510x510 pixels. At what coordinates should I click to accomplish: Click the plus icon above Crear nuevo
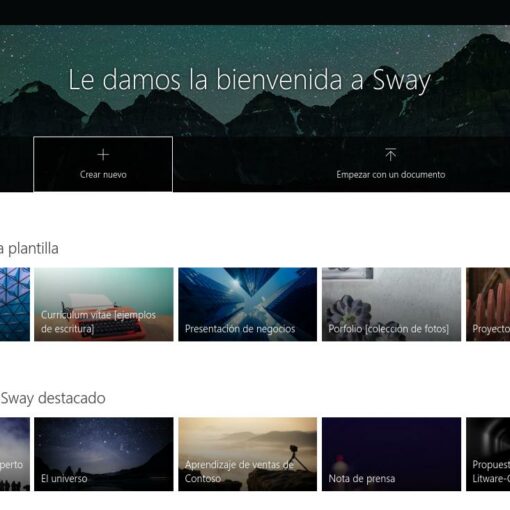click(x=103, y=155)
